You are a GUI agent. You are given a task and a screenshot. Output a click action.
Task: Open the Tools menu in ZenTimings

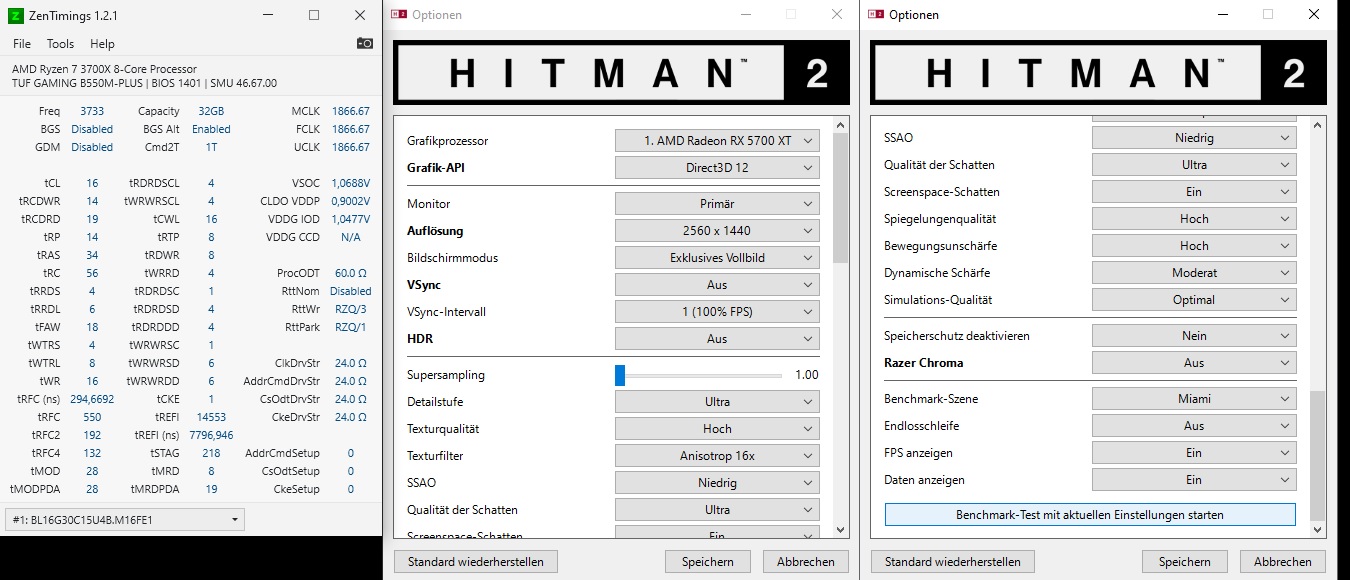60,43
